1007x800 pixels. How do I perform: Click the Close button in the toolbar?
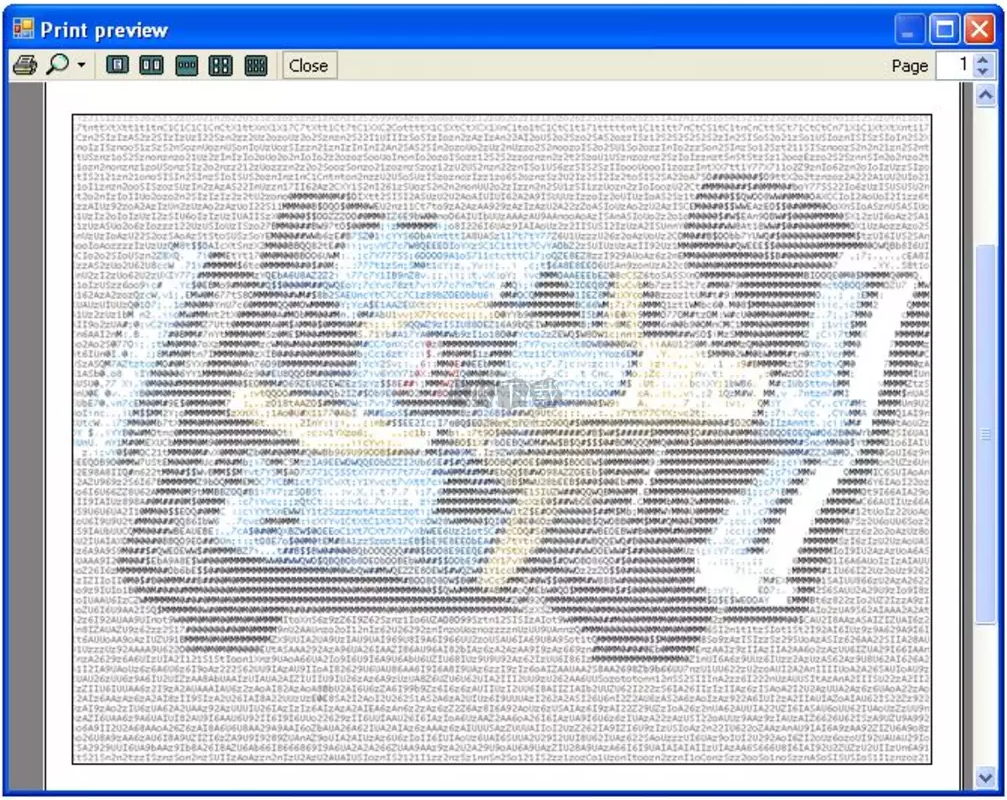[x=309, y=65]
